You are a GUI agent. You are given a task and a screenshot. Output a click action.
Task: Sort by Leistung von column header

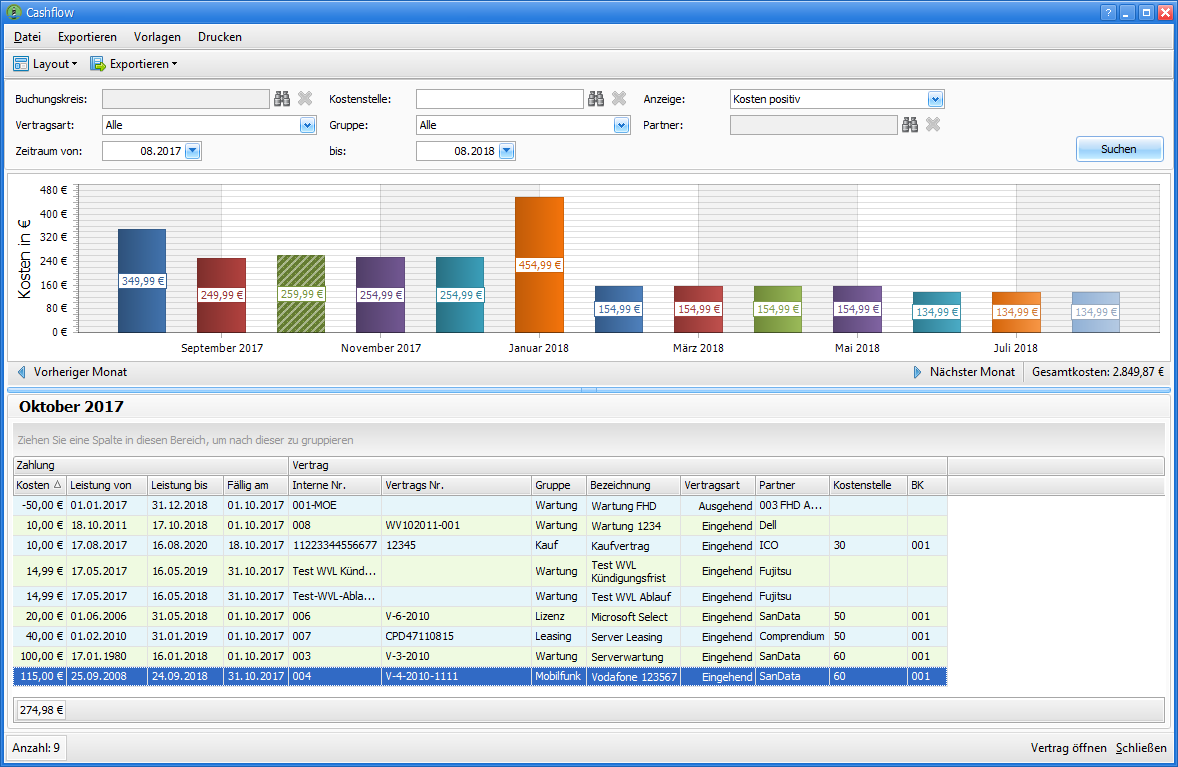(x=107, y=485)
